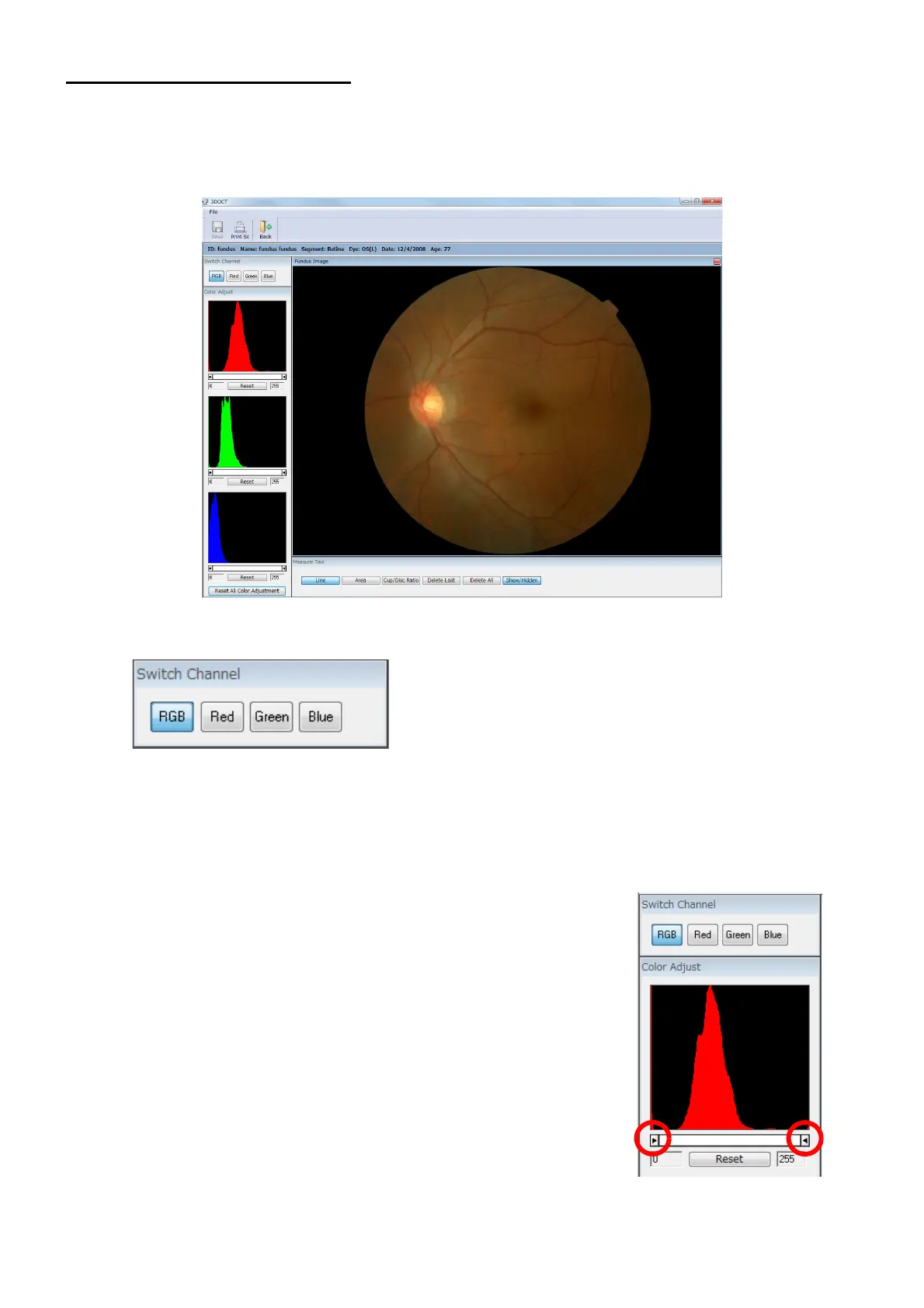Select the Area measure tool
This screenshot has width=924, height=1308.
click(x=360, y=580)
